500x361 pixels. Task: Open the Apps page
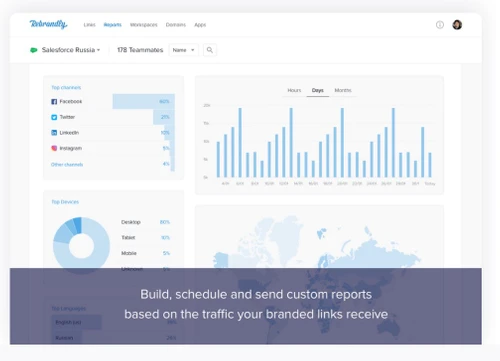coord(200,25)
